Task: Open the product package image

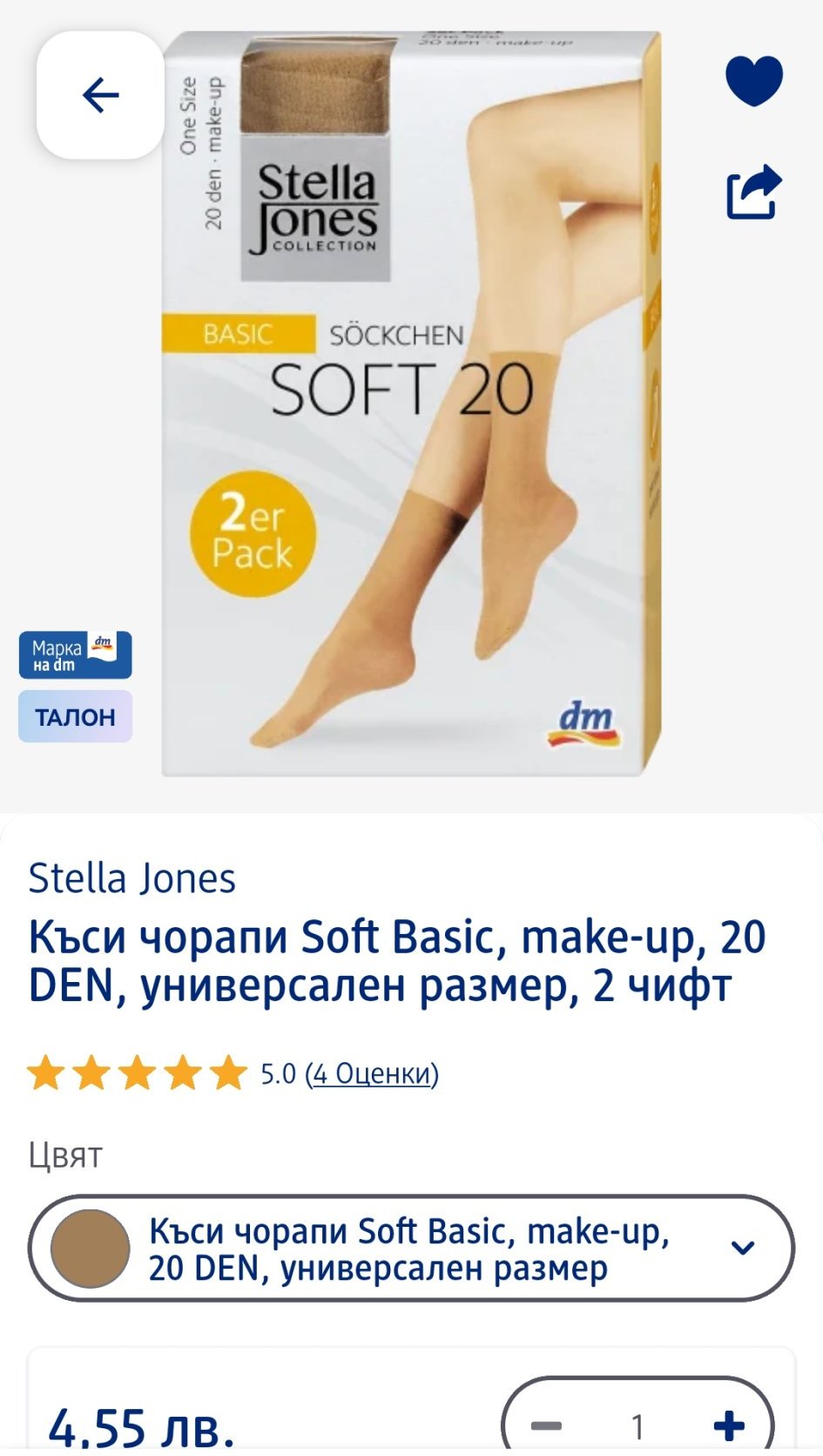Action: [x=412, y=403]
